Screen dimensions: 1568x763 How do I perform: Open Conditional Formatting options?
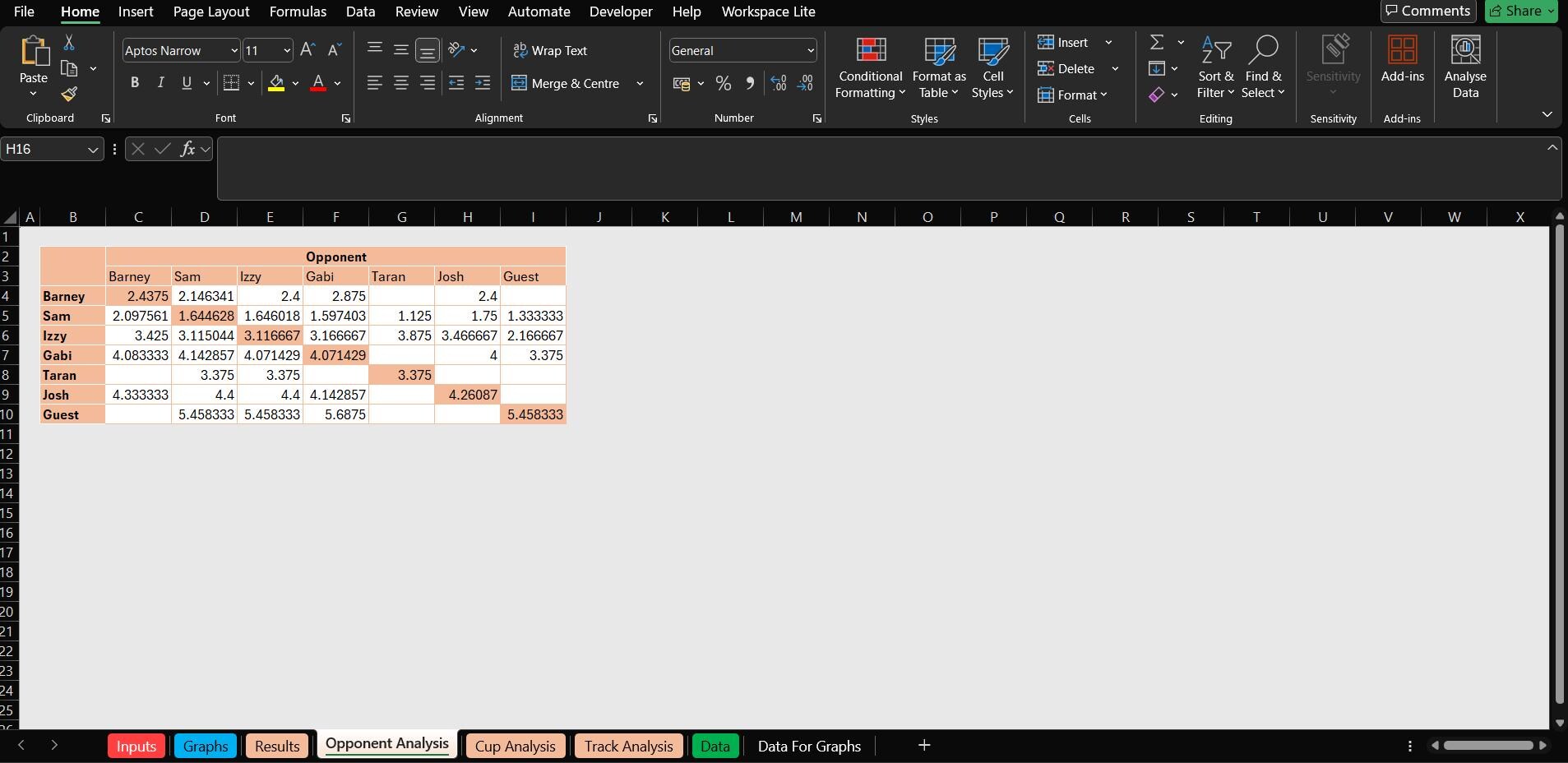869,69
